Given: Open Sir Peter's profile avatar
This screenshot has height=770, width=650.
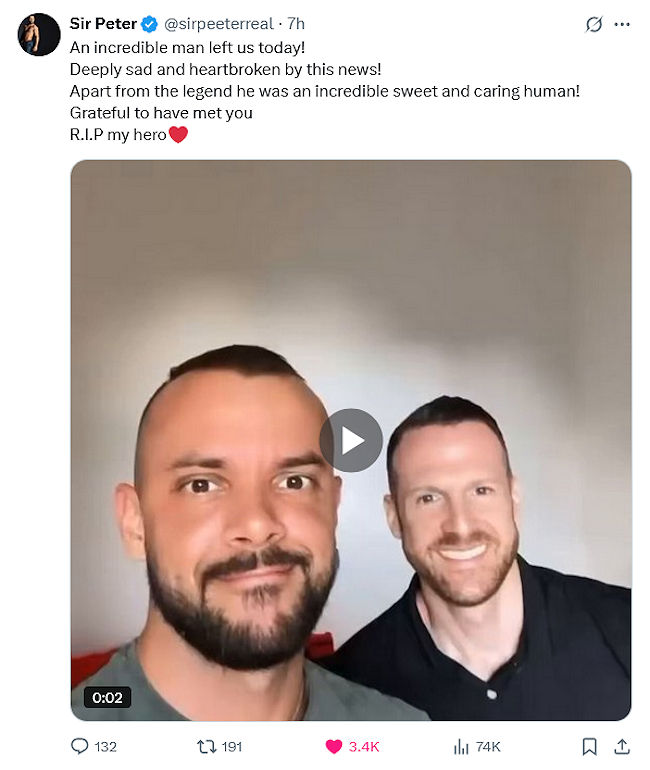Looking at the screenshot, I should (x=39, y=34).
